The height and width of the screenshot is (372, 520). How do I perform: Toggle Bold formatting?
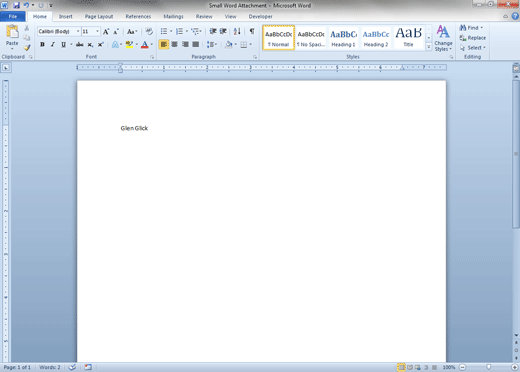pos(42,44)
